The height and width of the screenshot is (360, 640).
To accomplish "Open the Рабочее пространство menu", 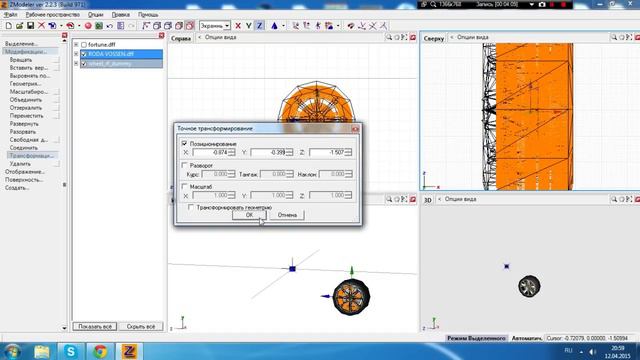I will click(53, 15).
